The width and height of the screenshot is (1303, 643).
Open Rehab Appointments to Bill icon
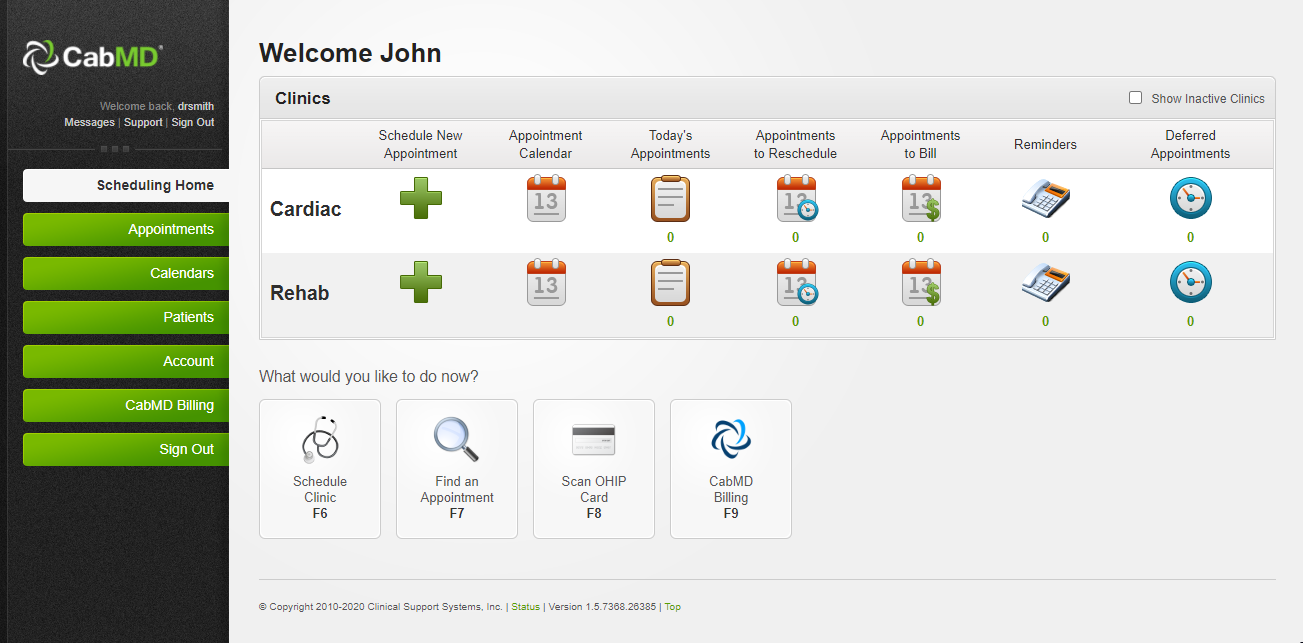point(920,282)
